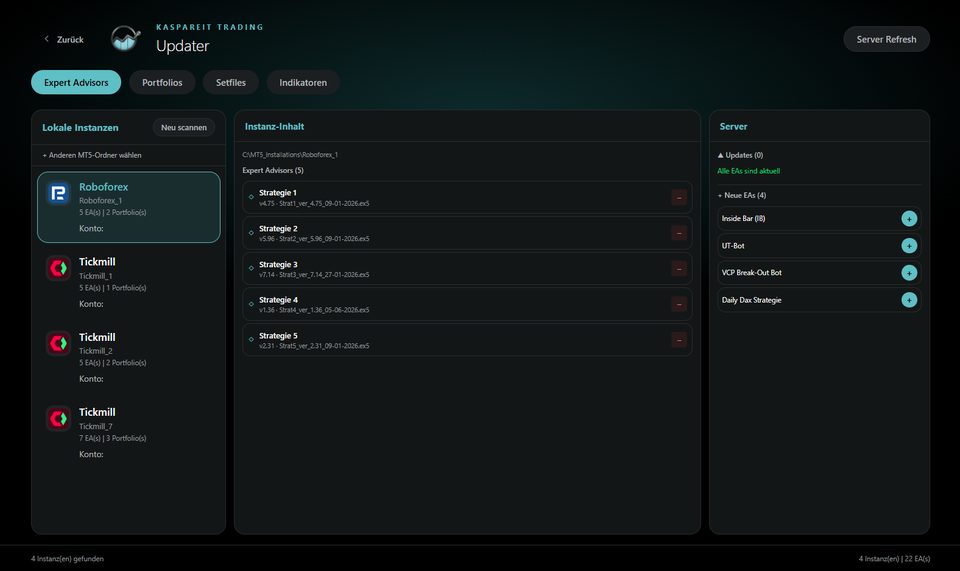
Task: Click the Roboforex broker logo icon
Action: (58, 193)
